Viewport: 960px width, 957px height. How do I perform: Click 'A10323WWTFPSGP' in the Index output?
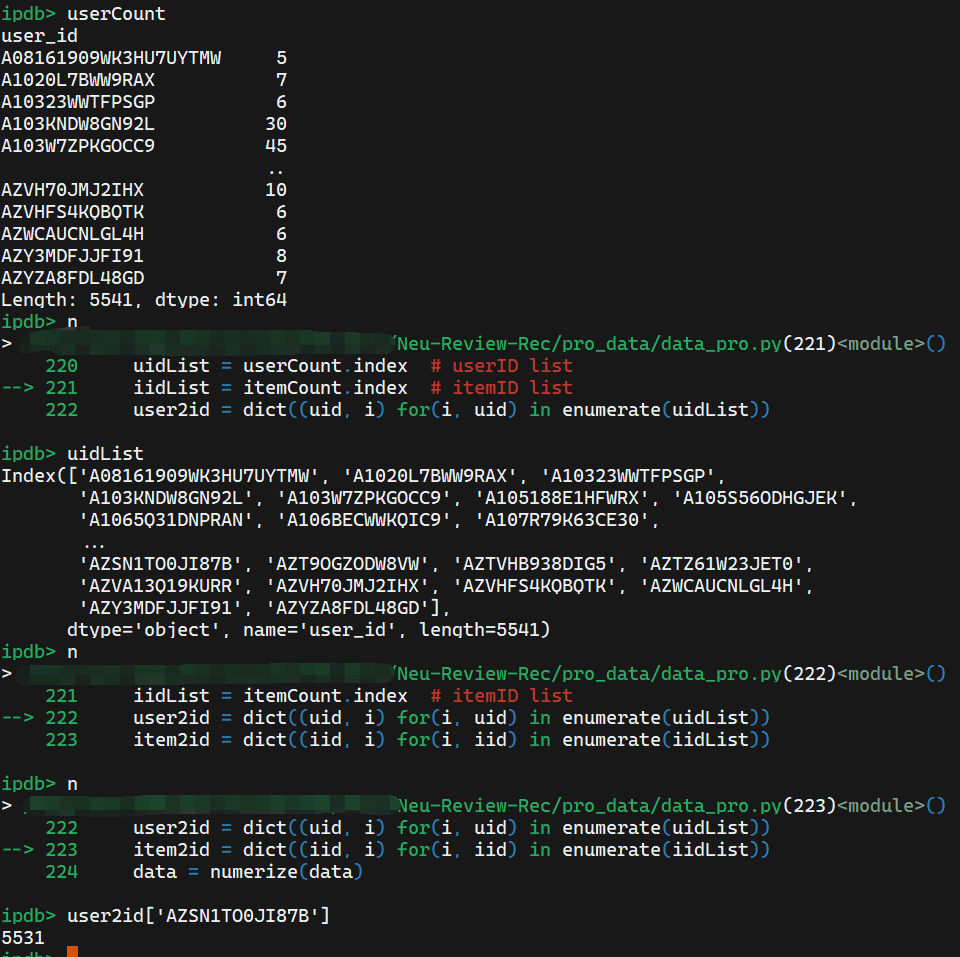(x=628, y=476)
